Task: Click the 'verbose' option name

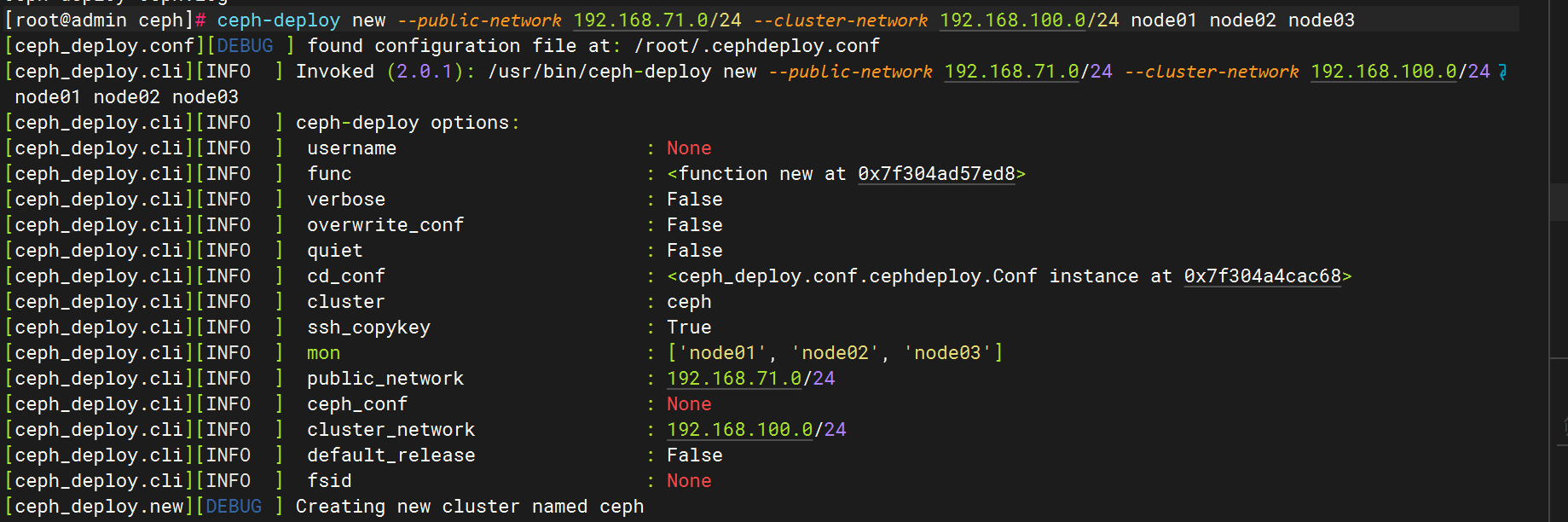Action: click(x=346, y=200)
